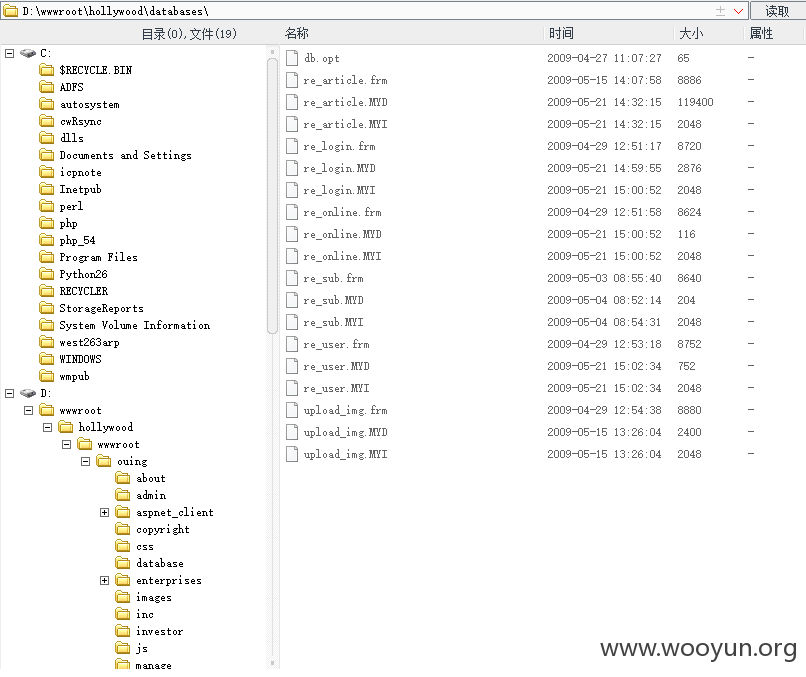Select the copyright folder under ouing
The width and height of the screenshot is (806, 677).
tap(162, 529)
